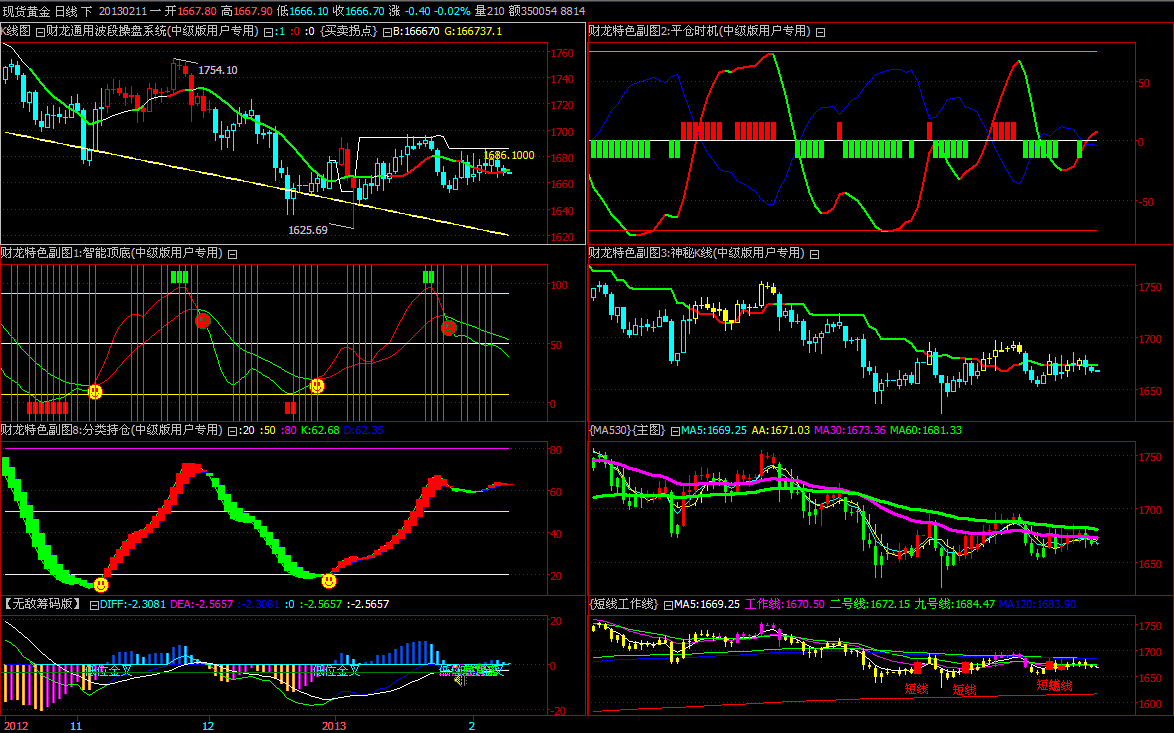This screenshot has height=733, width=1174.
Task: Toggle the box before DIFF in 无敌筹码版
Action: pyautogui.click(x=94, y=605)
